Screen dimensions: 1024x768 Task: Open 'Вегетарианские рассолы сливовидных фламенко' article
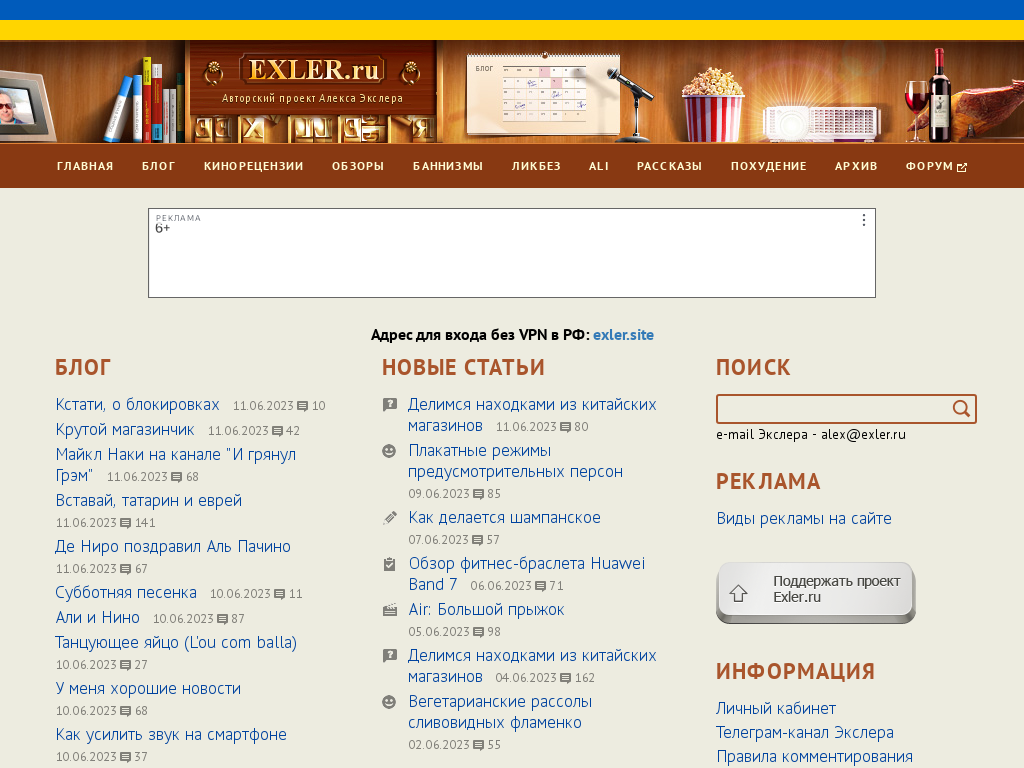[500, 712]
